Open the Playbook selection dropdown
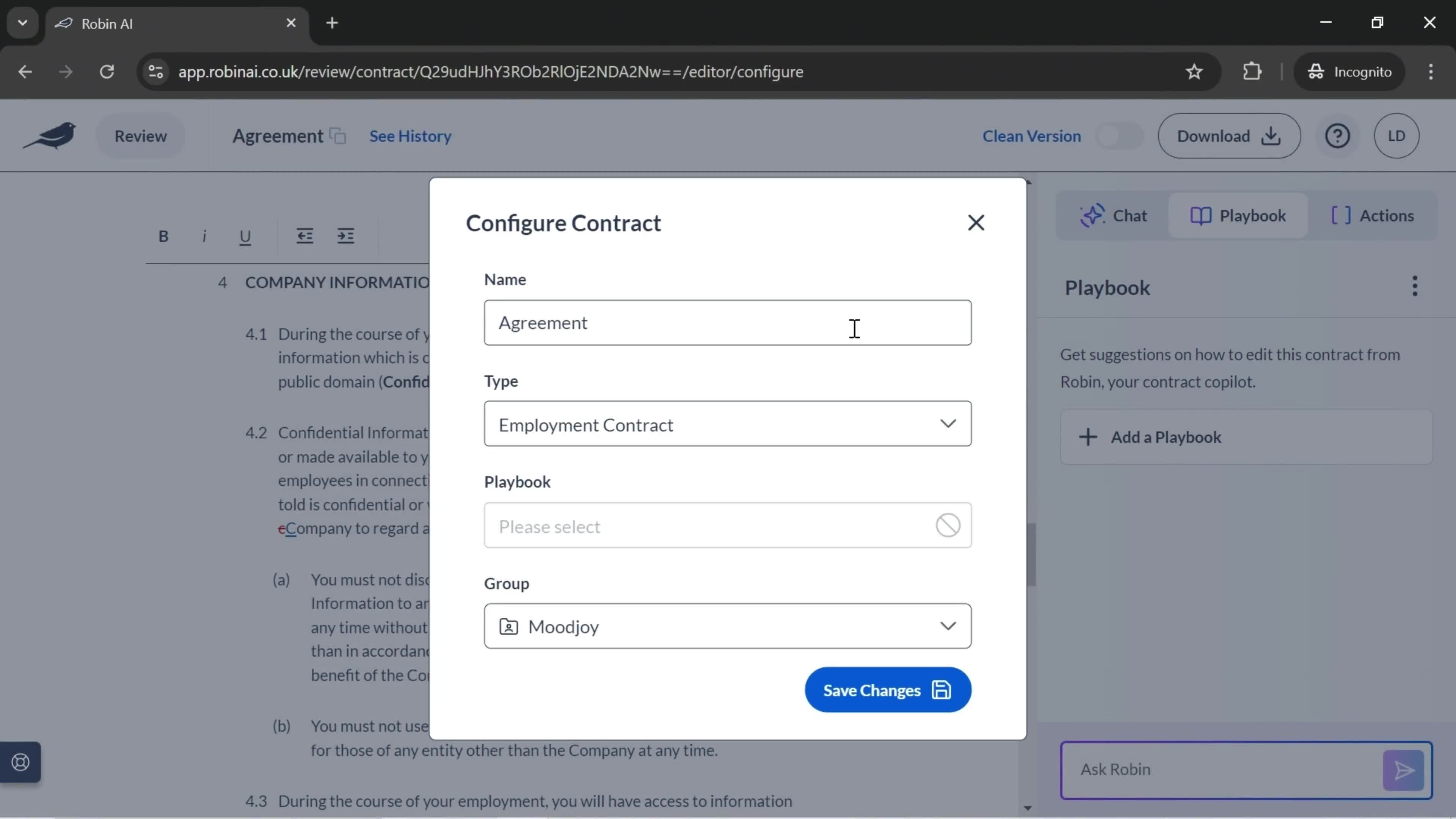 (726, 525)
